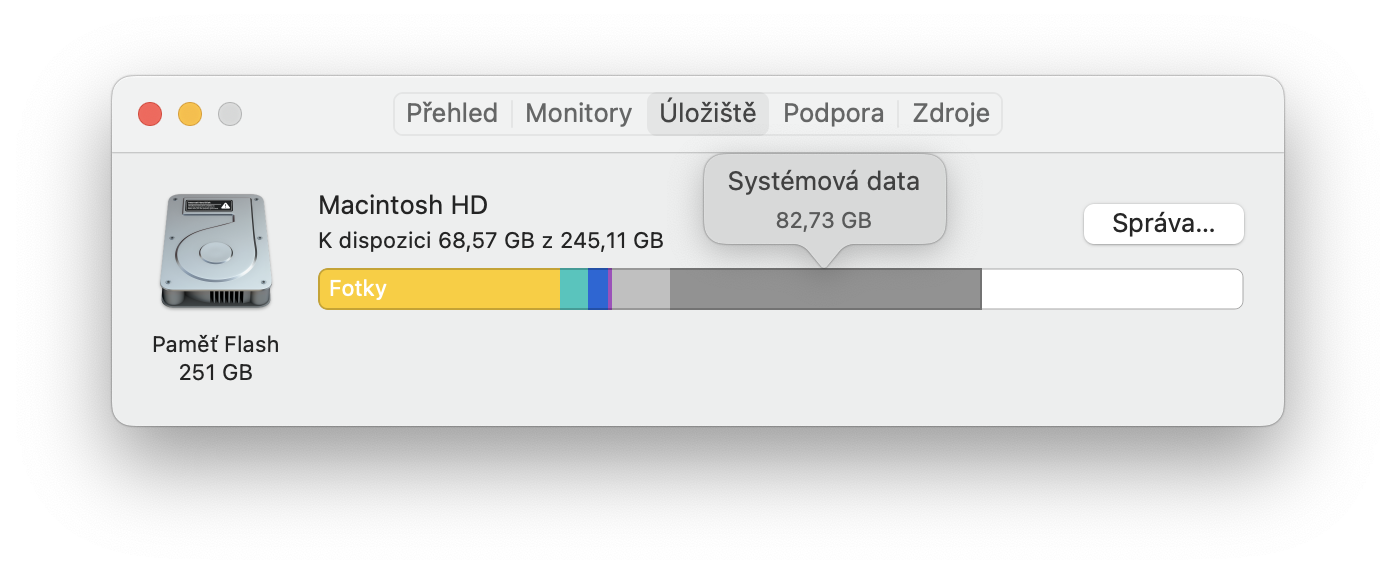
Task: Click the light gray storage bar segment
Action: click(x=640, y=289)
